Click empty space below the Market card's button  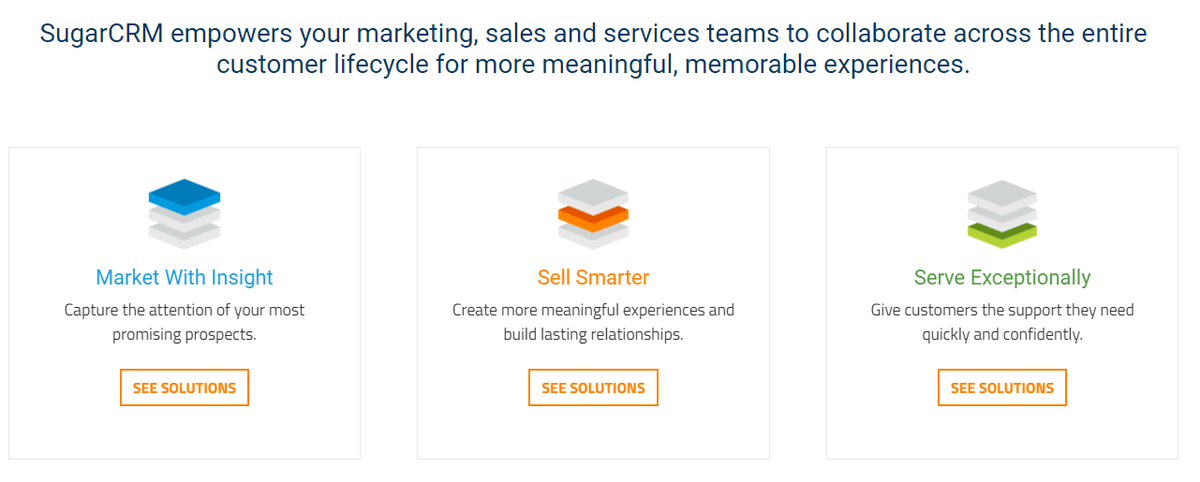point(184,433)
